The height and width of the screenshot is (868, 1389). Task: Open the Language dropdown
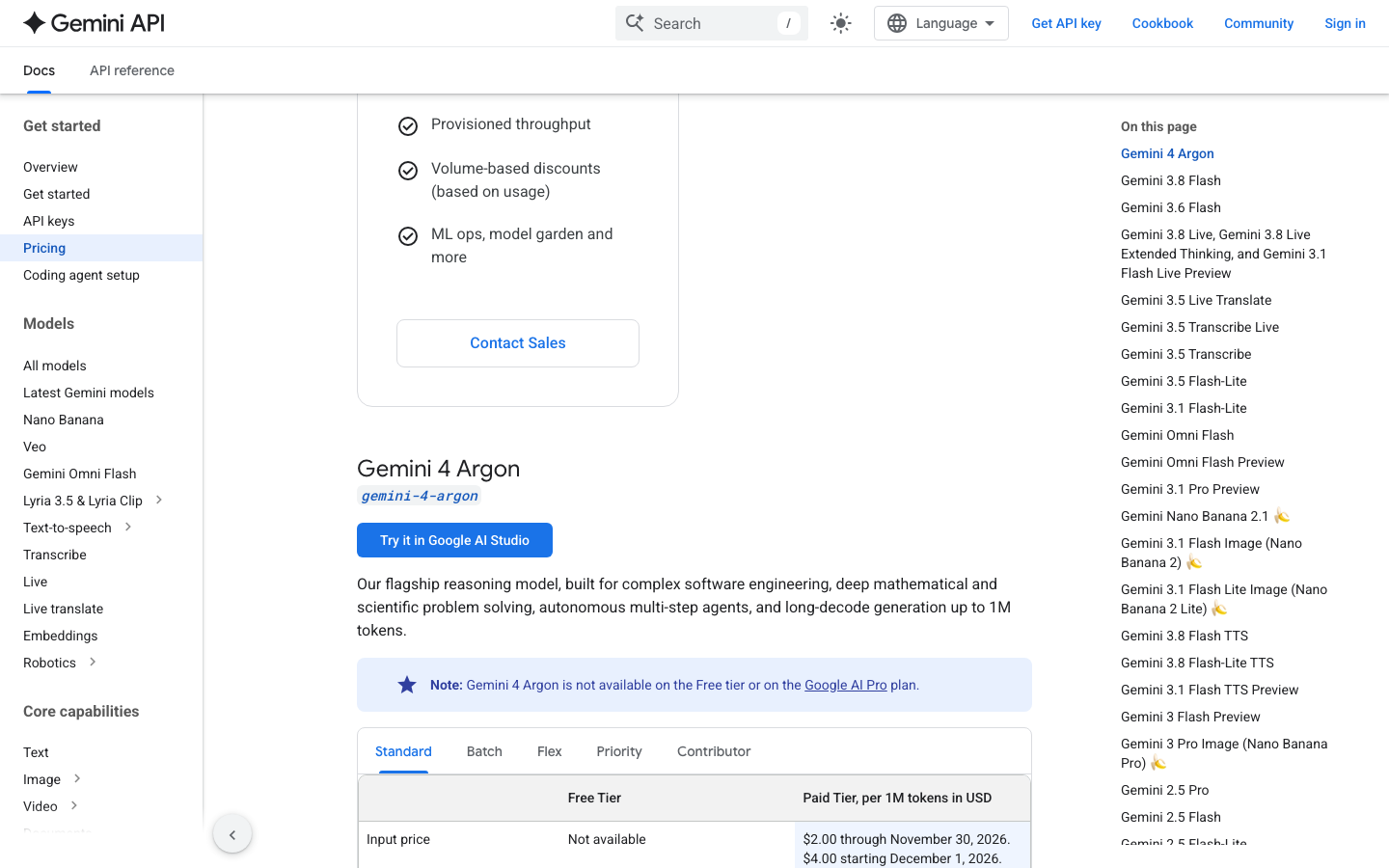(940, 23)
